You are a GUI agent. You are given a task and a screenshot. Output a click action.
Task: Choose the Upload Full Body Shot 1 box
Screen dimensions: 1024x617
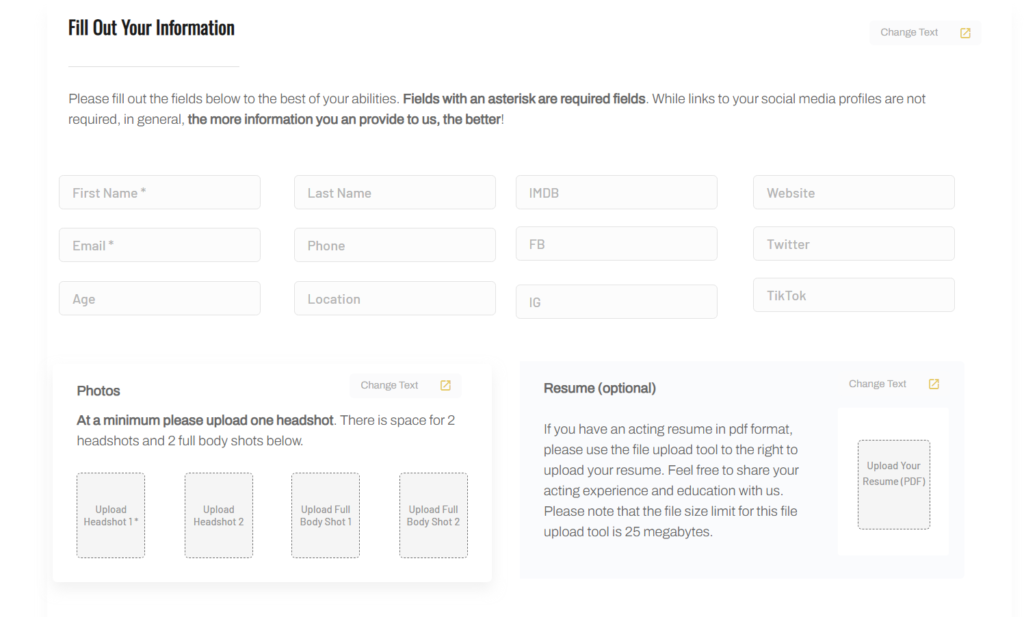[x=325, y=515]
